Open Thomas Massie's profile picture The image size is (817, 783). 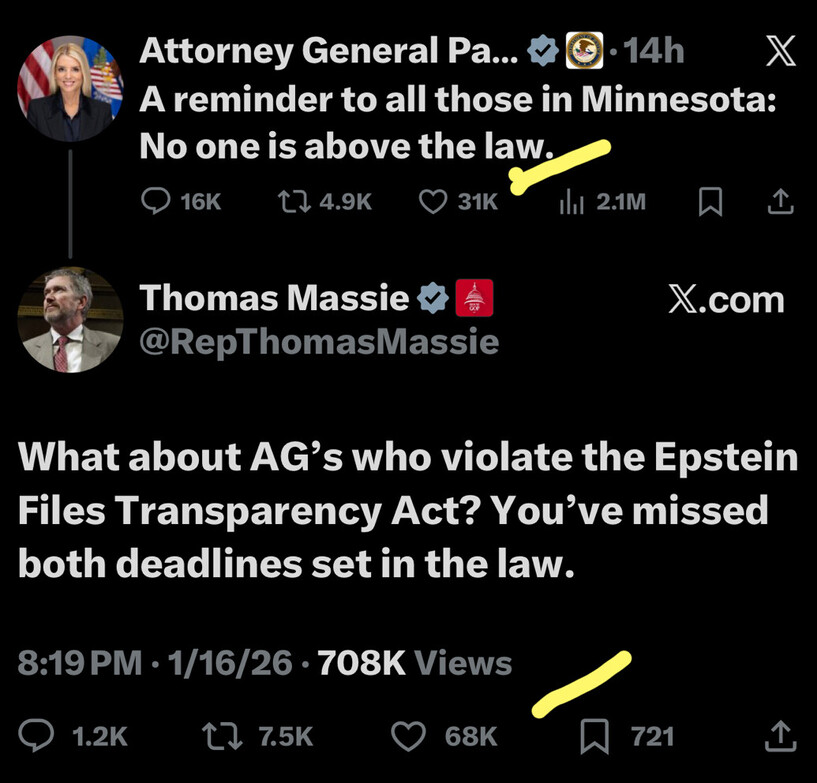[70, 320]
